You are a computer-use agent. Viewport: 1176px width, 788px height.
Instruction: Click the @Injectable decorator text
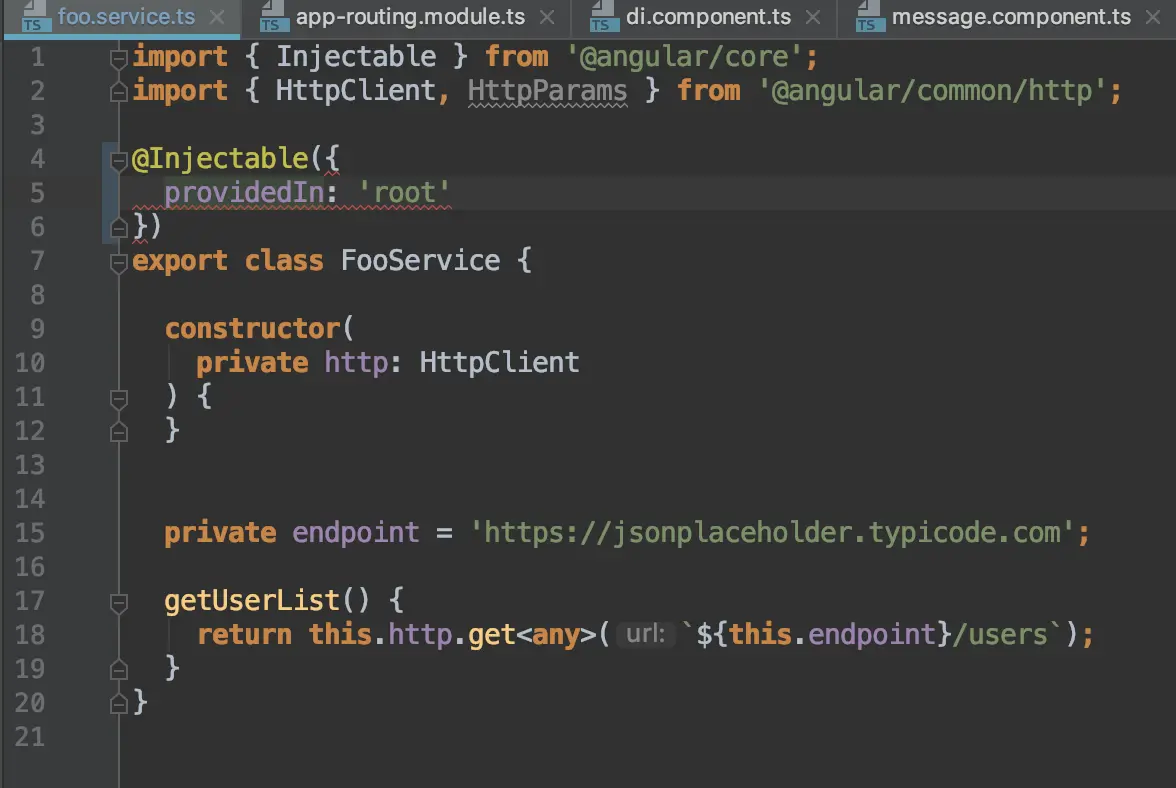tap(220, 159)
